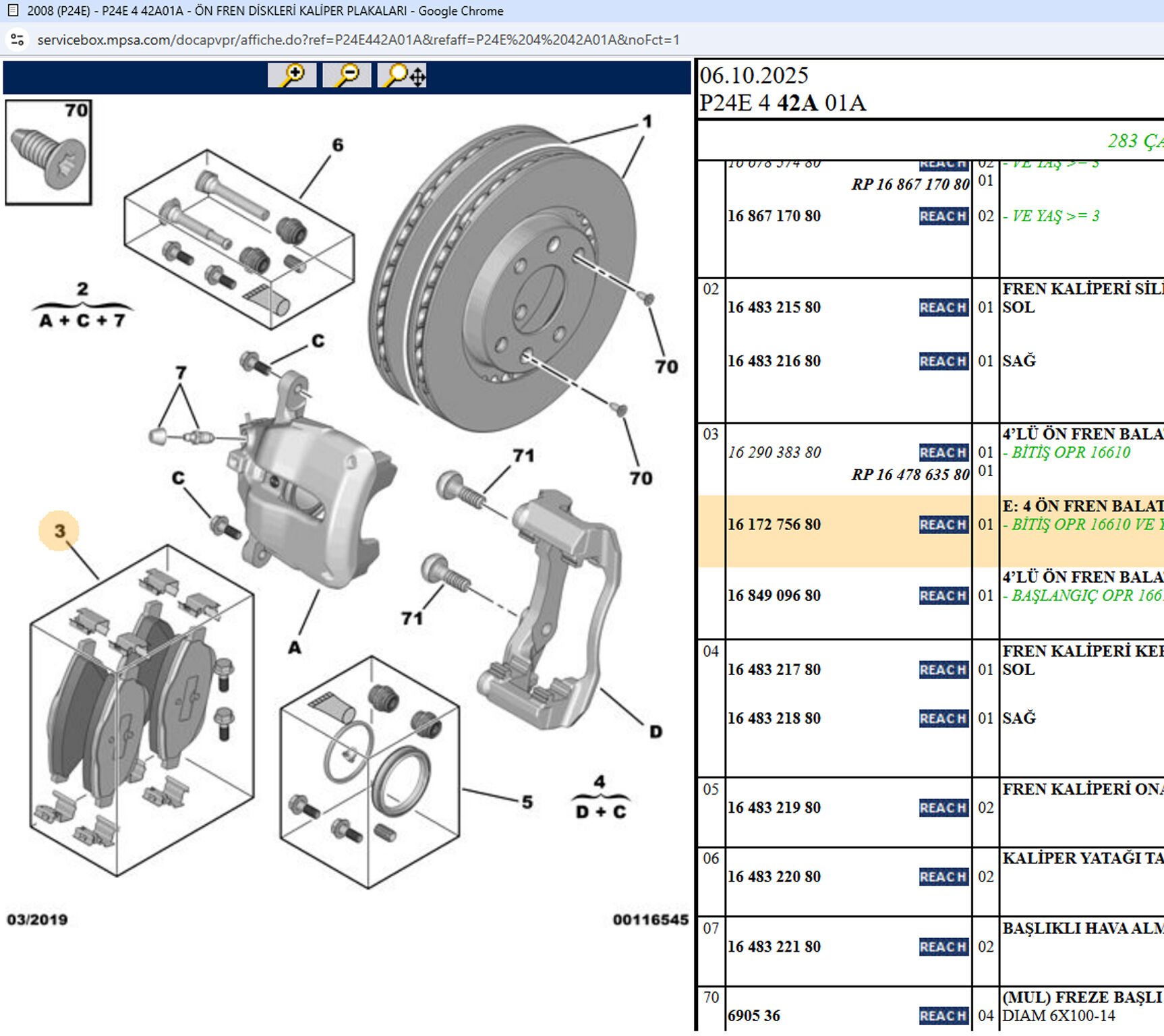The width and height of the screenshot is (1164, 1036).
Task: Click part number 16 483 216 80
Action: pos(774,362)
